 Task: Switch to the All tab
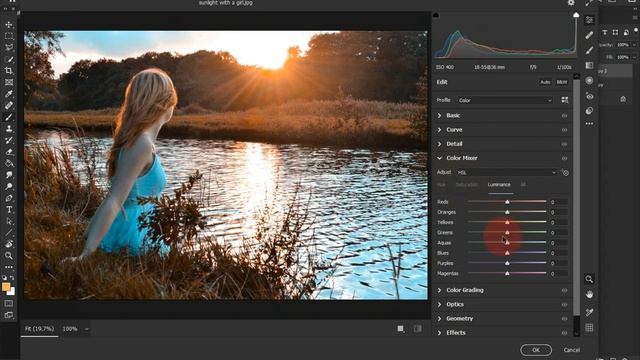pos(523,185)
